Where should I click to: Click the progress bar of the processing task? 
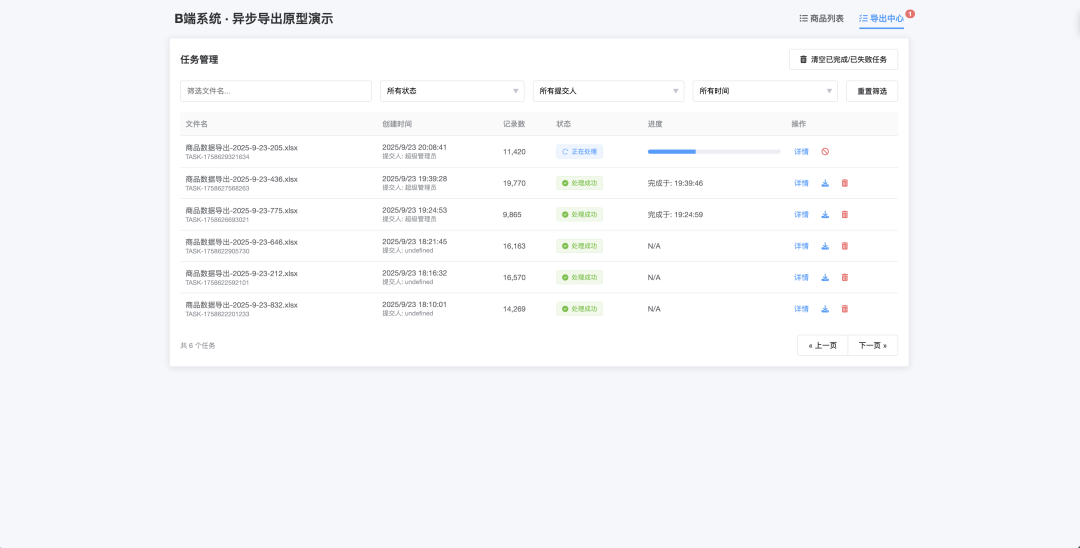(x=714, y=152)
